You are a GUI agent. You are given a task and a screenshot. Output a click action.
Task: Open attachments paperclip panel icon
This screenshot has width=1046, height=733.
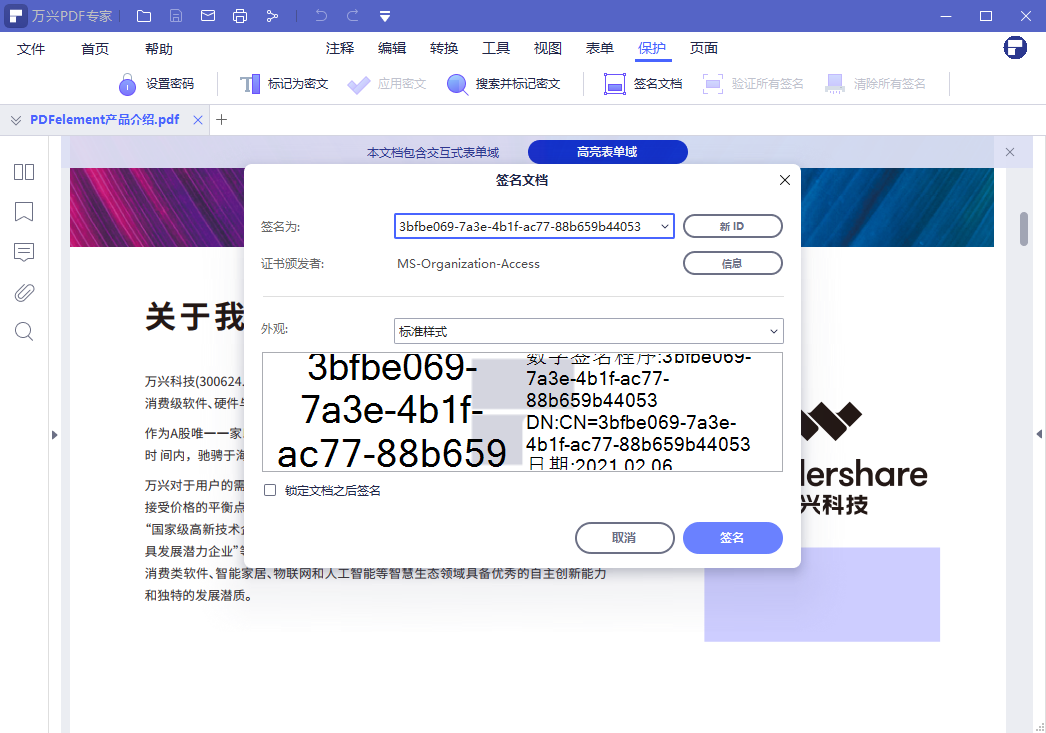point(24,292)
